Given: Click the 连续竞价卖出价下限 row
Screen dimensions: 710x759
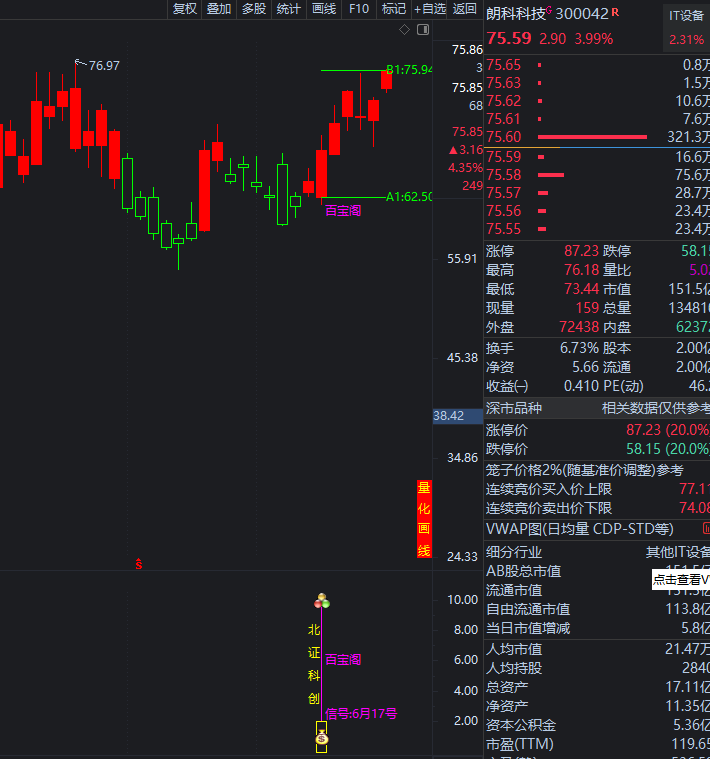Looking at the screenshot, I should click(x=597, y=508).
